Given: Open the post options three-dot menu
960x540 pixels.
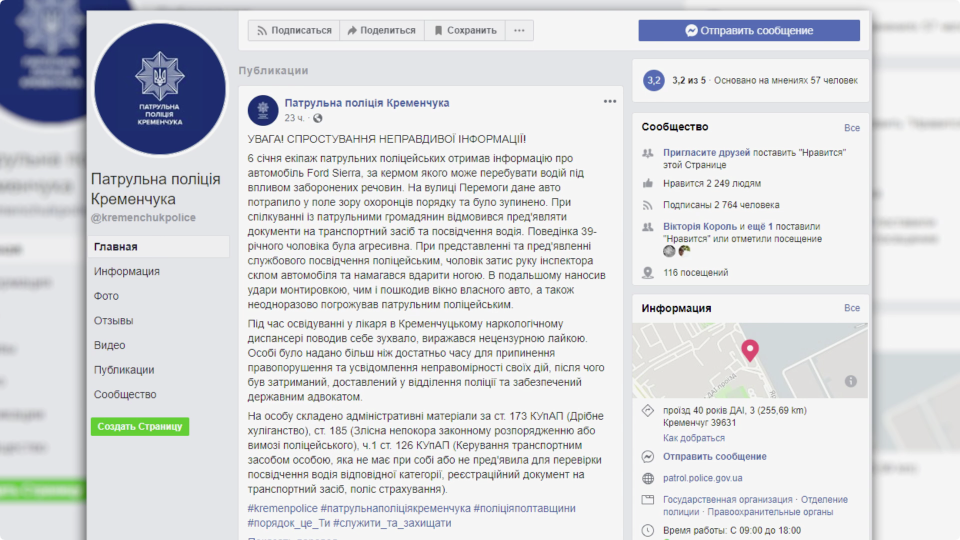Looking at the screenshot, I should (610, 102).
